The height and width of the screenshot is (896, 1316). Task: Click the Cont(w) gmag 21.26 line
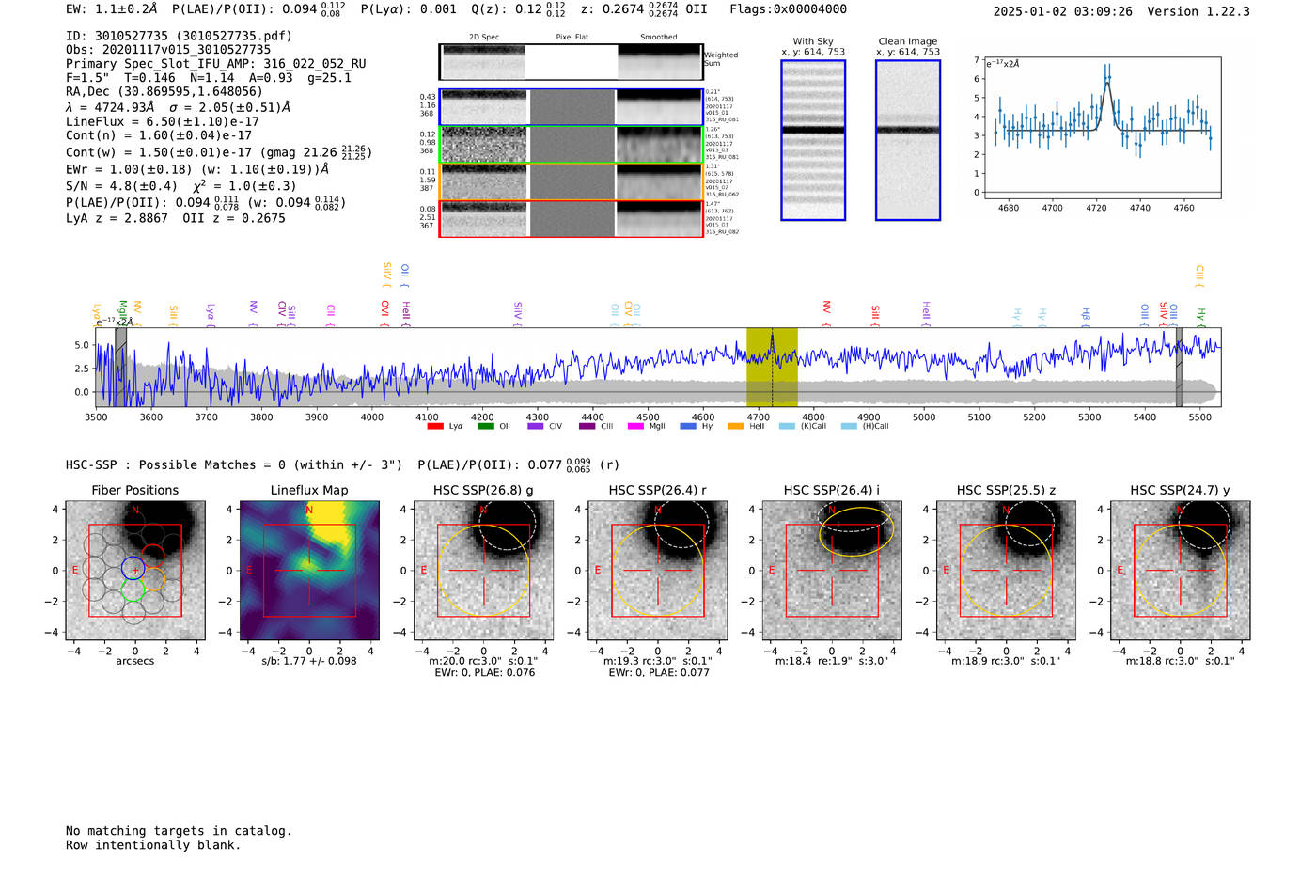click(219, 151)
